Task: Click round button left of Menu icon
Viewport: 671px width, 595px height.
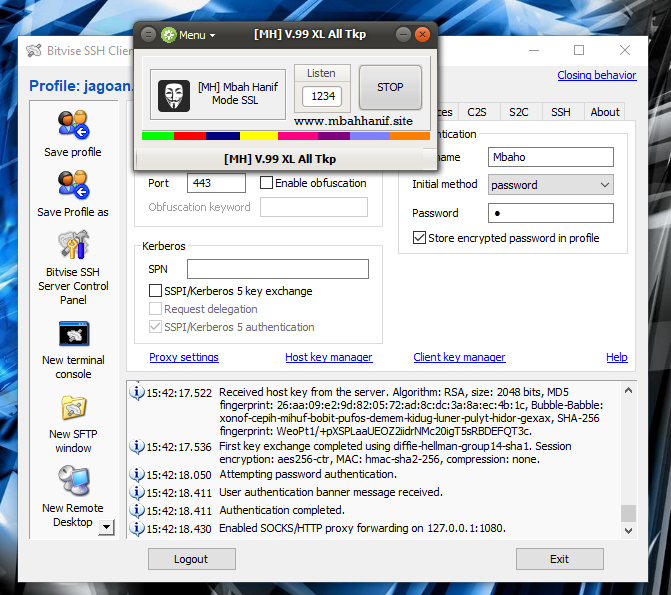Action: pyautogui.click(x=148, y=35)
